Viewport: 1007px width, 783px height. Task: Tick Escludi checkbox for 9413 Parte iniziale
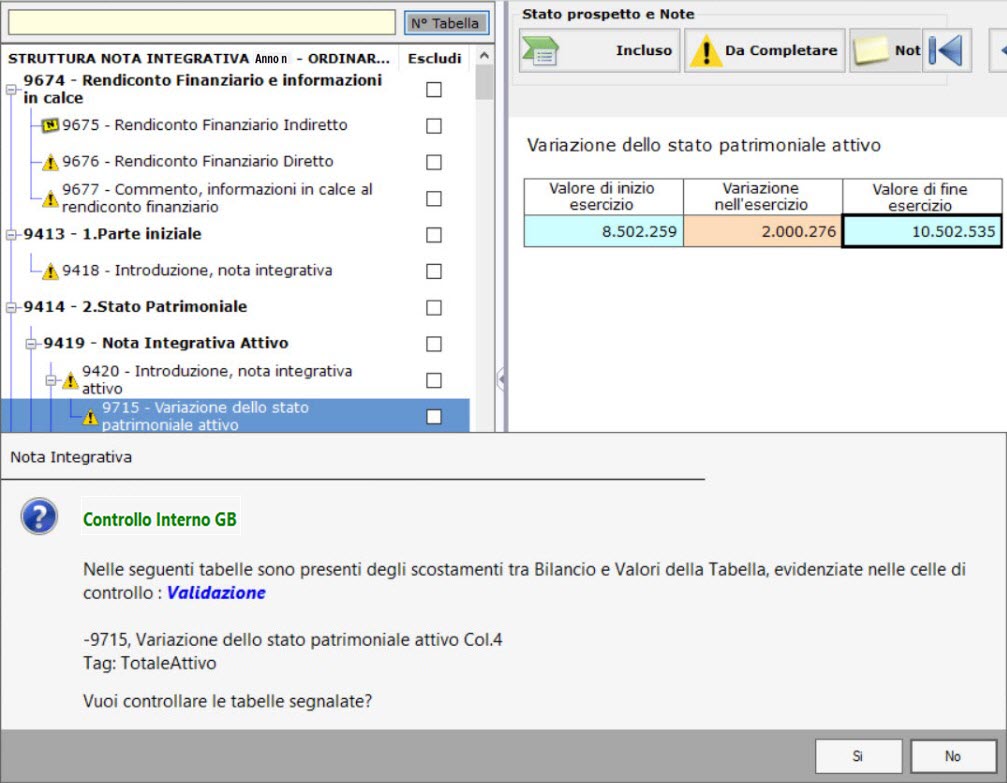[x=434, y=235]
